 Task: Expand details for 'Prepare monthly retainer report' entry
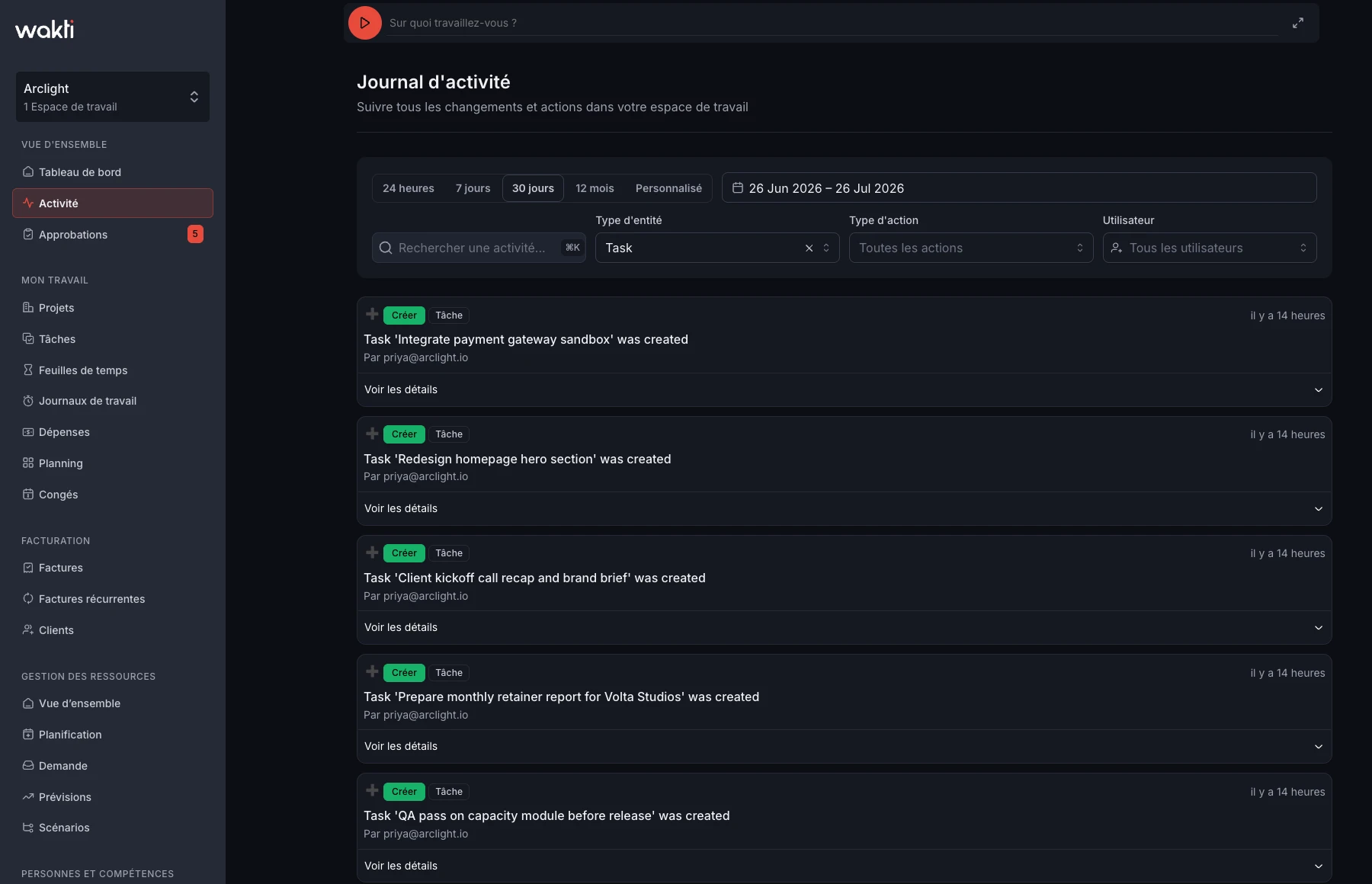(845, 746)
